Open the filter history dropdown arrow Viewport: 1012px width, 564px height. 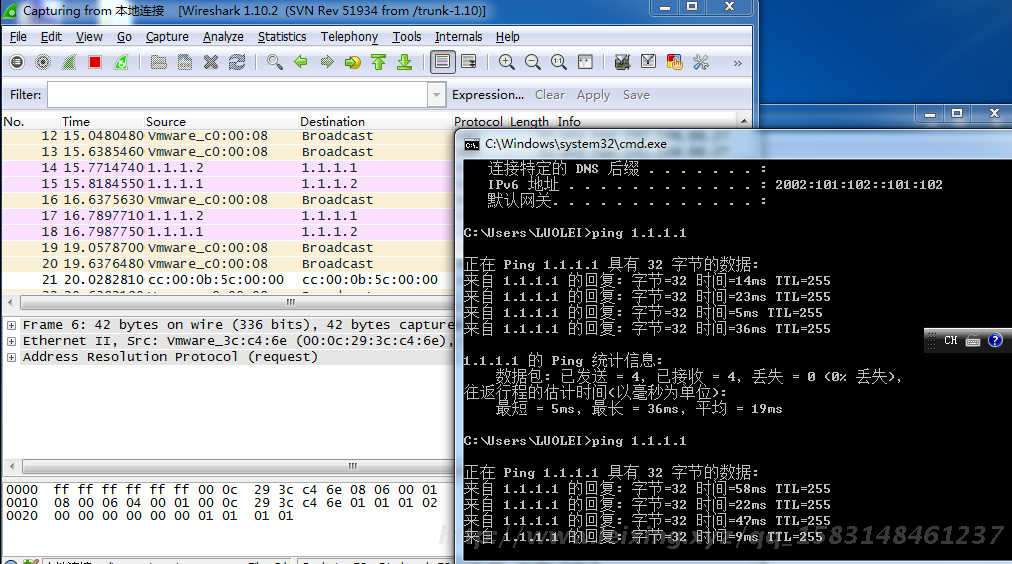pos(436,95)
